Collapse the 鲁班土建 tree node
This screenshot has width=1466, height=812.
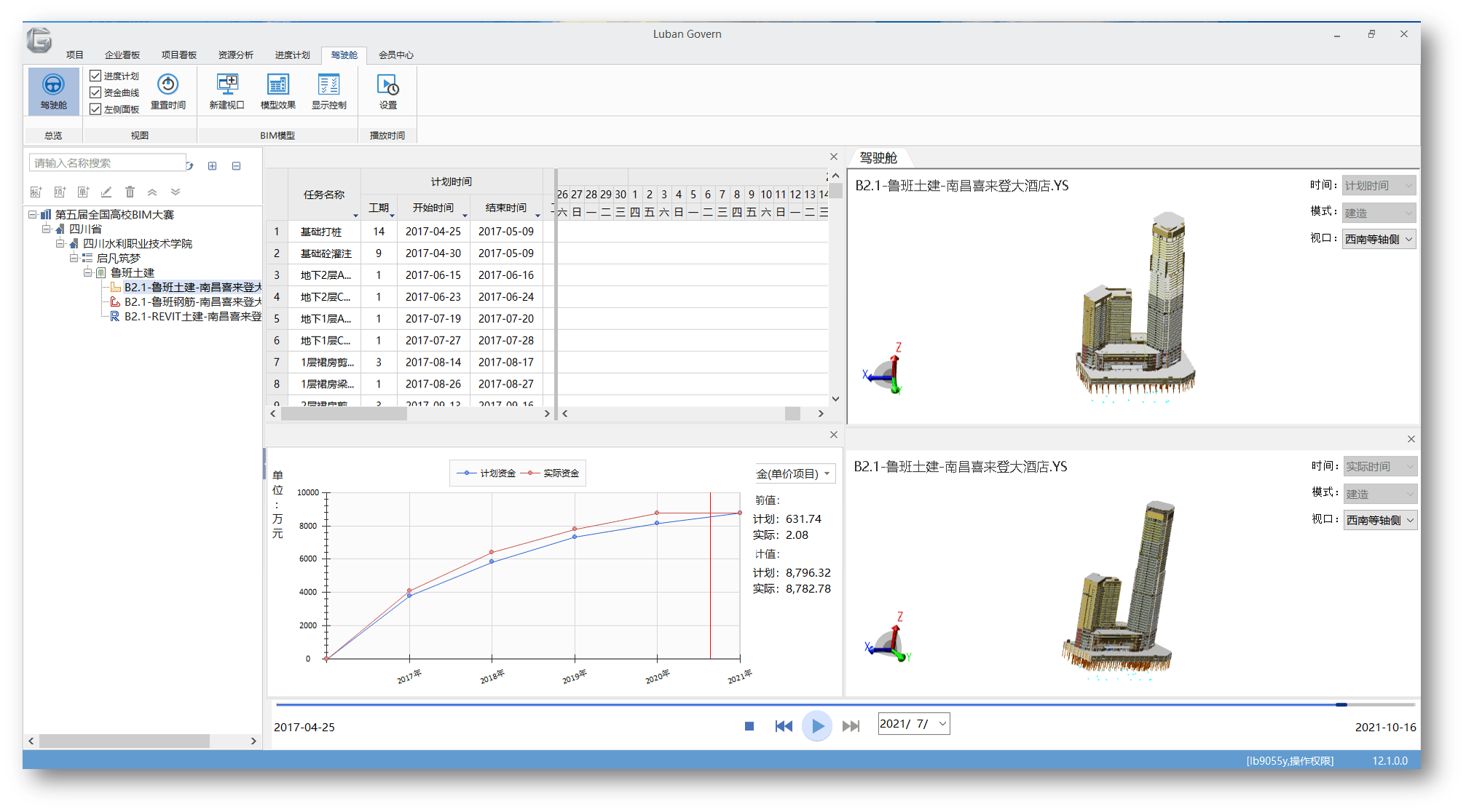pyautogui.click(x=88, y=272)
